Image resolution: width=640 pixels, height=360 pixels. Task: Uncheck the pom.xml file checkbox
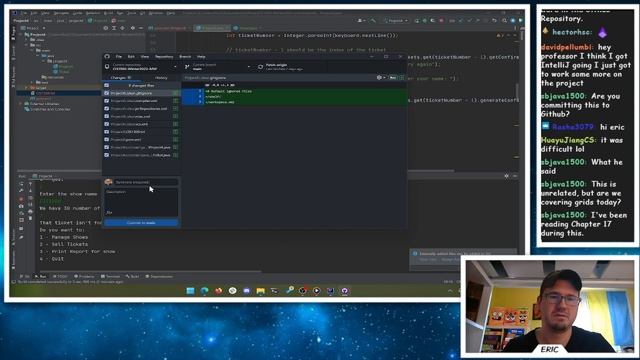click(x=107, y=140)
